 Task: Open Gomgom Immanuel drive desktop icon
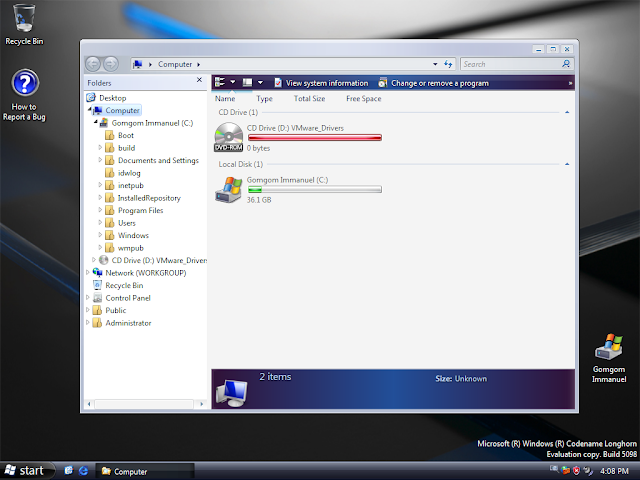[609, 358]
